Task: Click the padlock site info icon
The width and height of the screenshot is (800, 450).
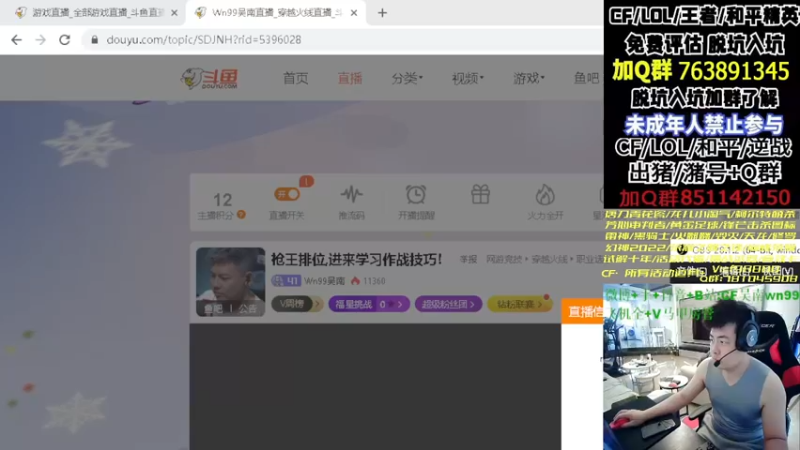Action: [x=94, y=40]
